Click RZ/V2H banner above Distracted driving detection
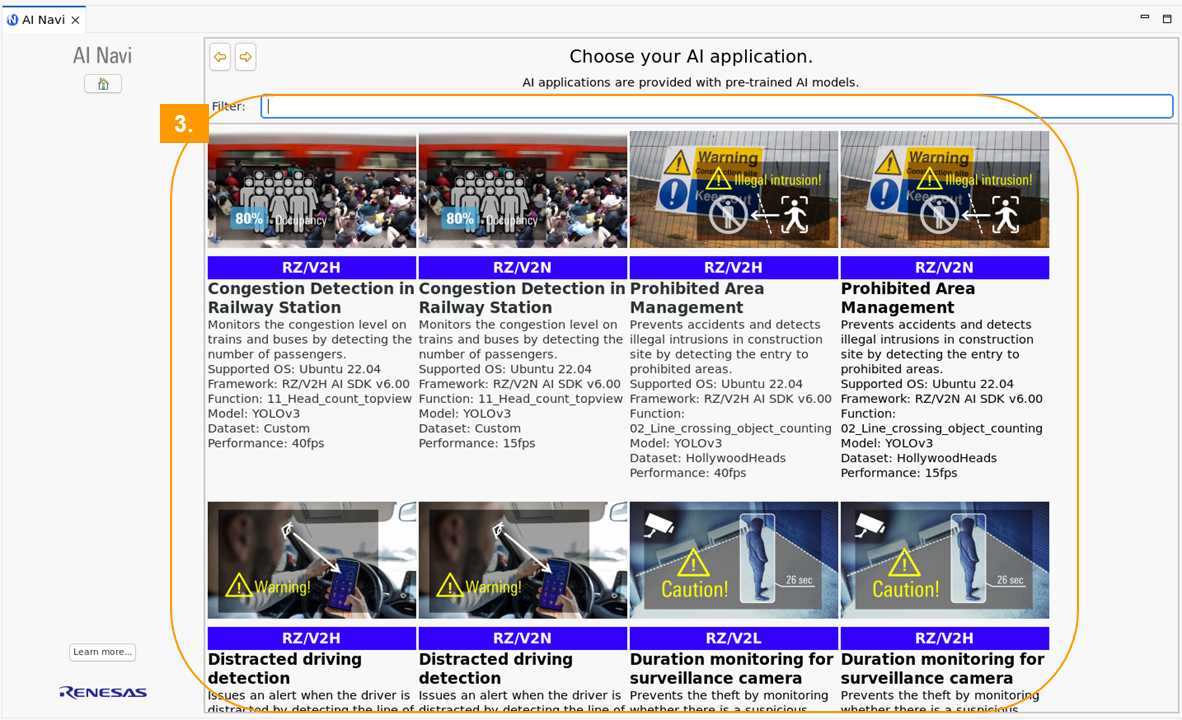1182x720 pixels. coord(311,639)
